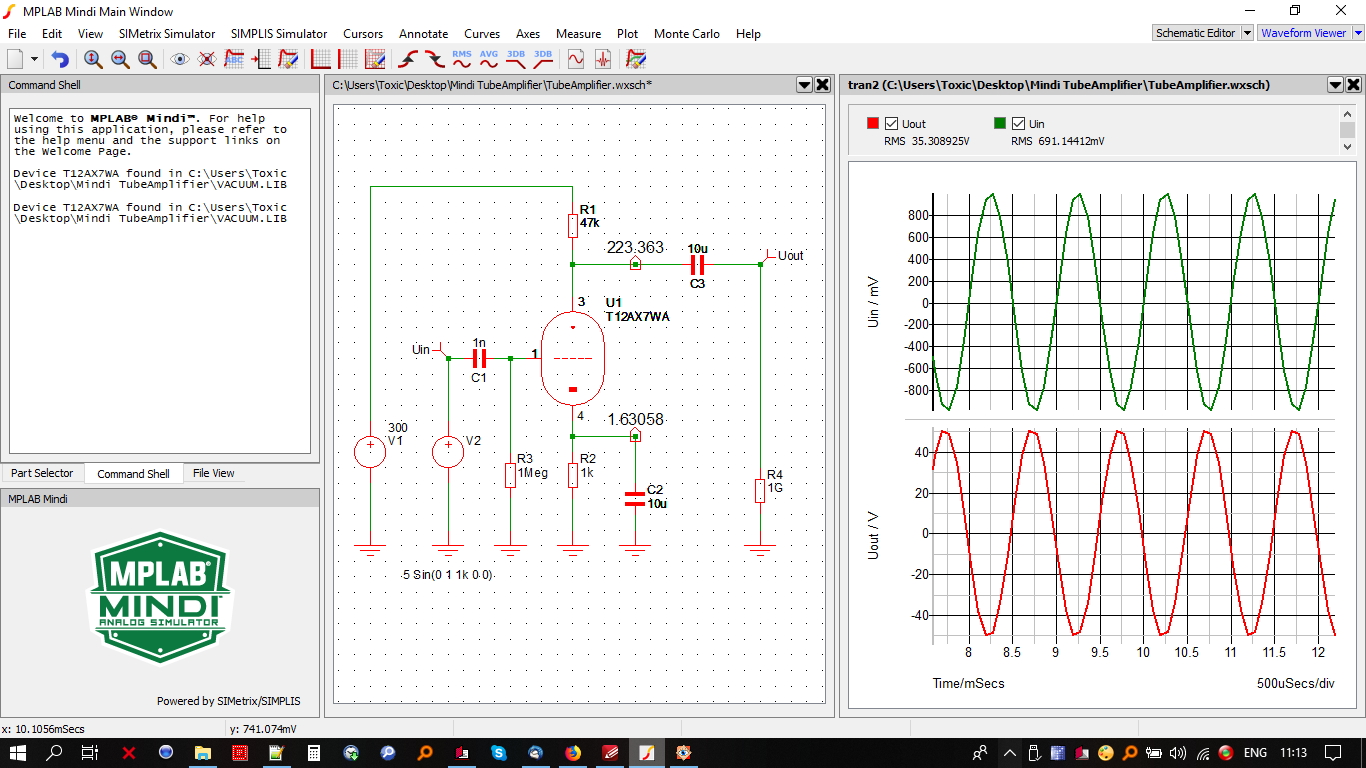
Task: Switch to Part Selector tab
Action: [x=42, y=473]
